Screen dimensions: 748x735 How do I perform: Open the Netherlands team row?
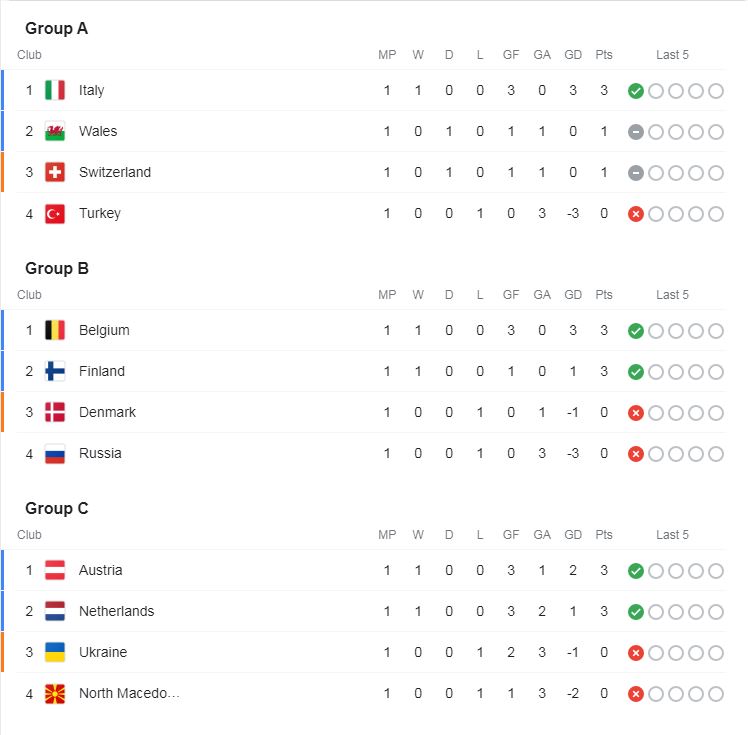click(364, 611)
